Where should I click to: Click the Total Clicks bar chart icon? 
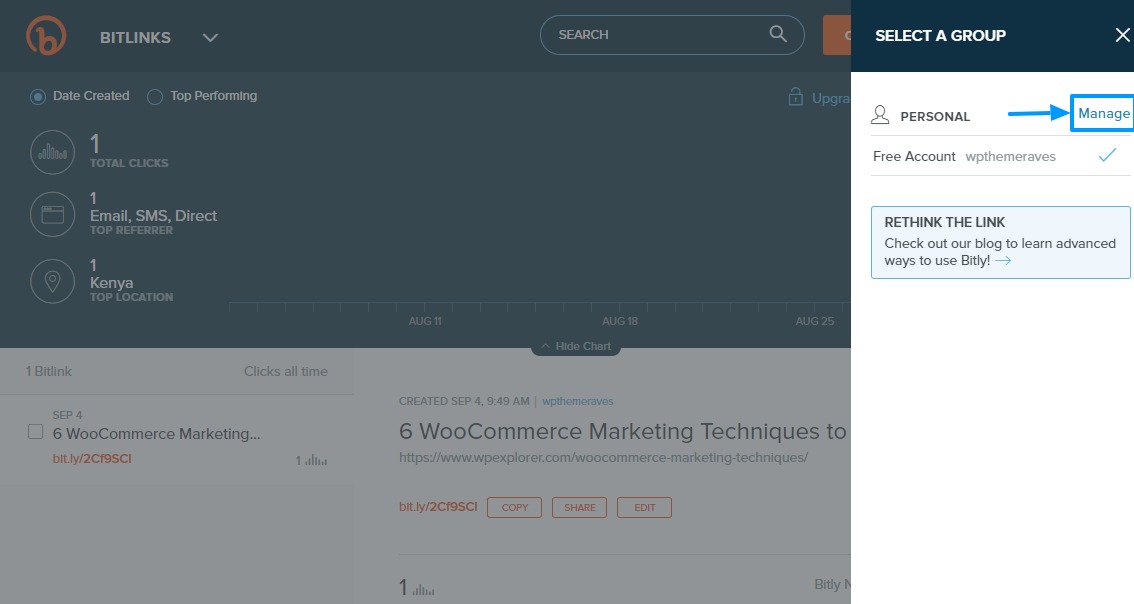click(x=52, y=152)
